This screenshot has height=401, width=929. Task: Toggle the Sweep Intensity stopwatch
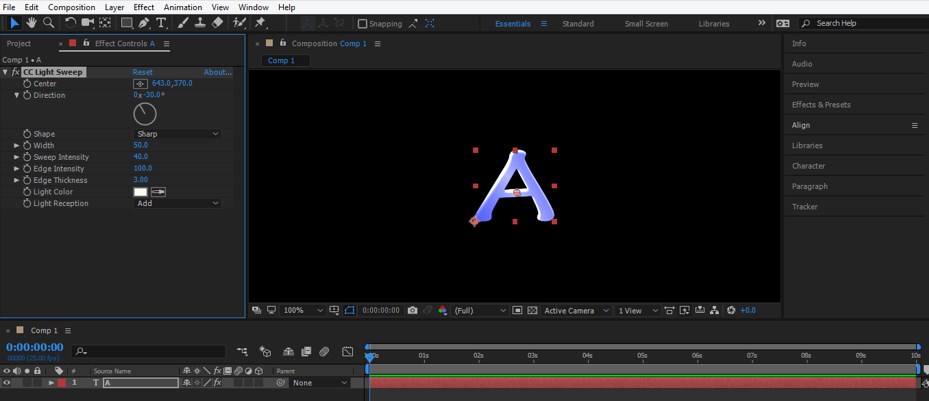tap(27, 157)
